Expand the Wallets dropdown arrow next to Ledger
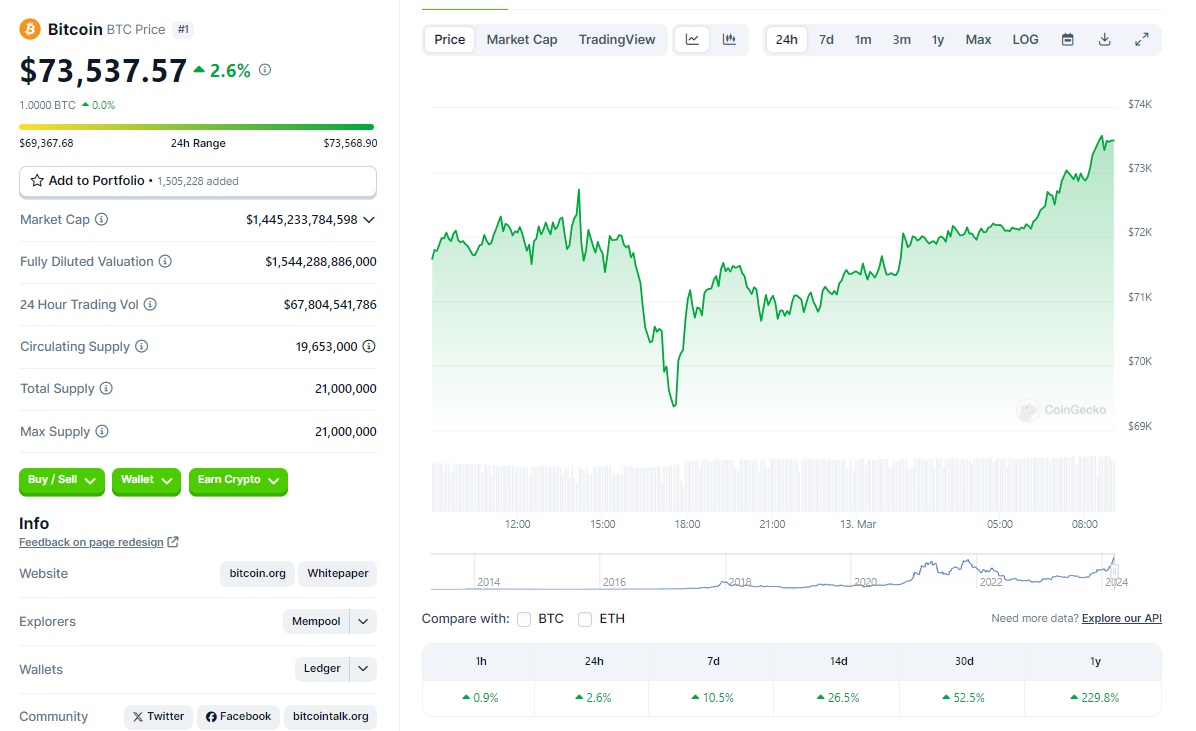This screenshot has height=731, width=1196. [363, 669]
